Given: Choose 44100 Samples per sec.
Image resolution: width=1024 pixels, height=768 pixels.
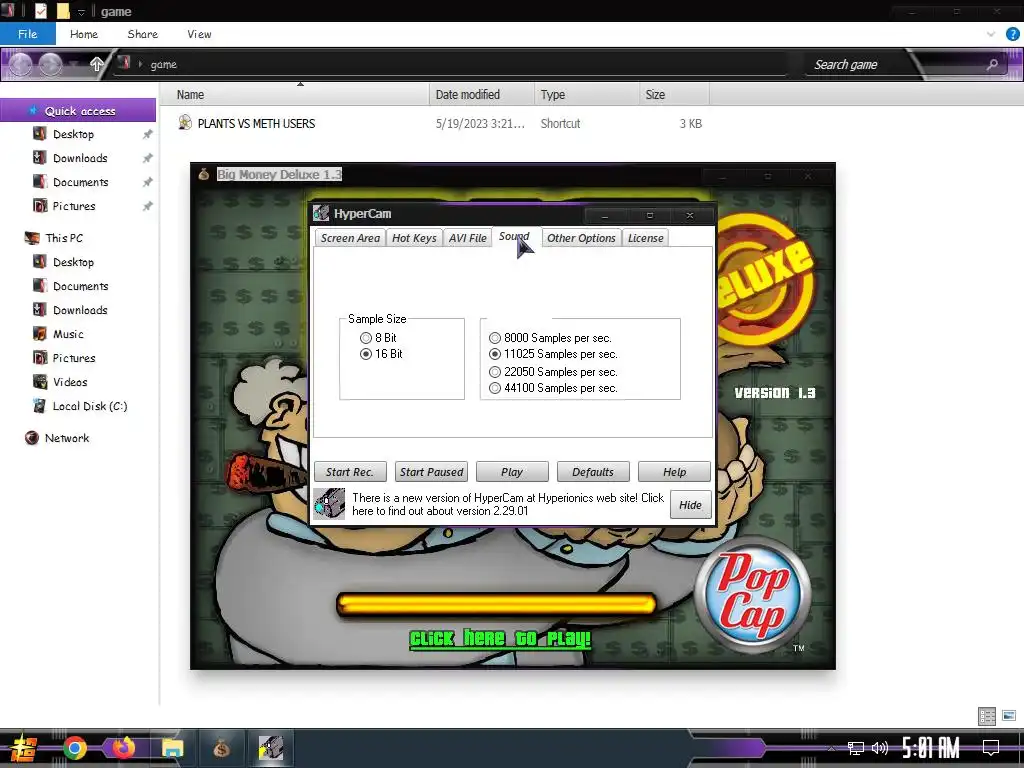Looking at the screenshot, I should 553,388.
